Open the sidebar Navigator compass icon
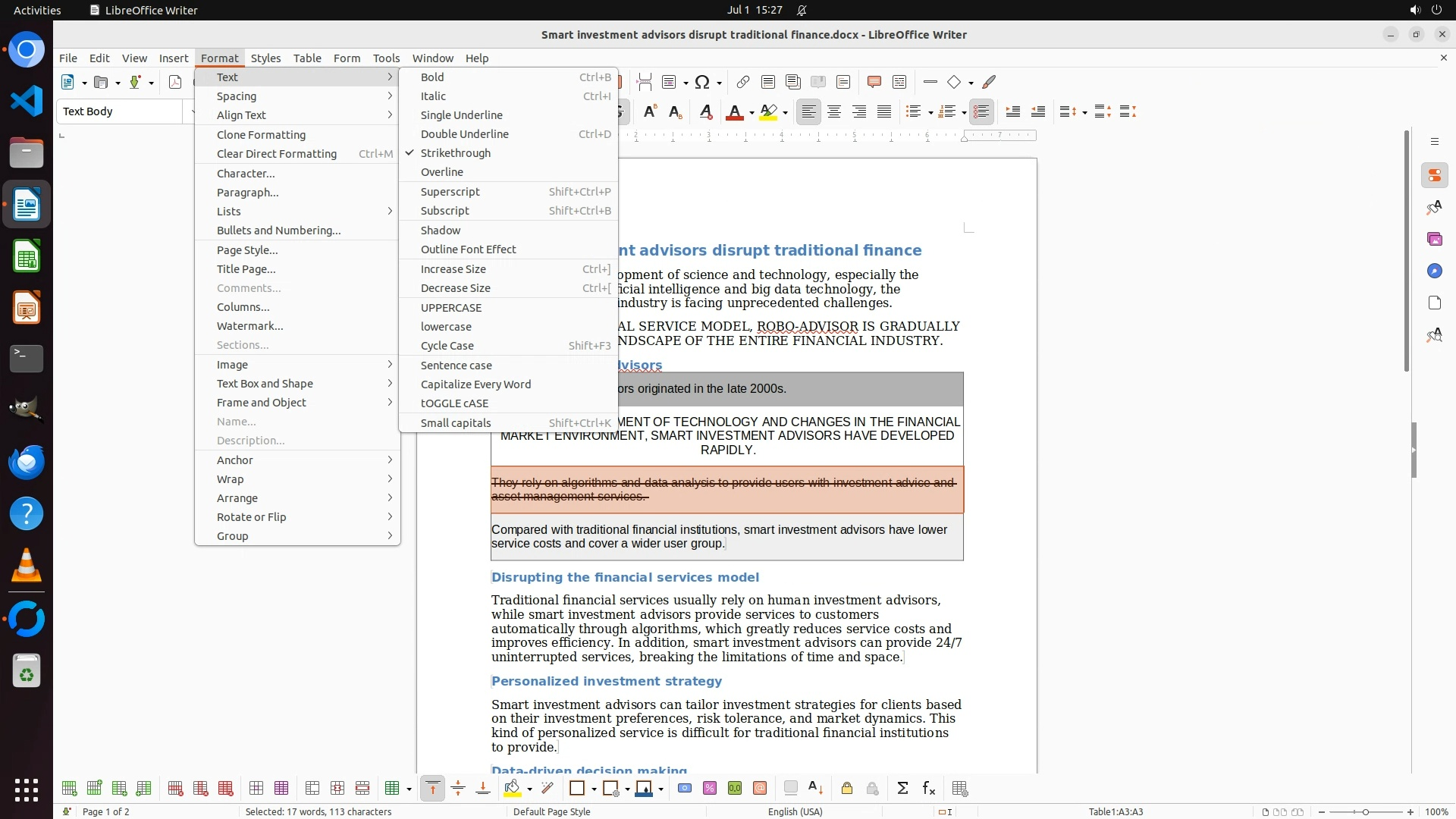 coord(1434,271)
